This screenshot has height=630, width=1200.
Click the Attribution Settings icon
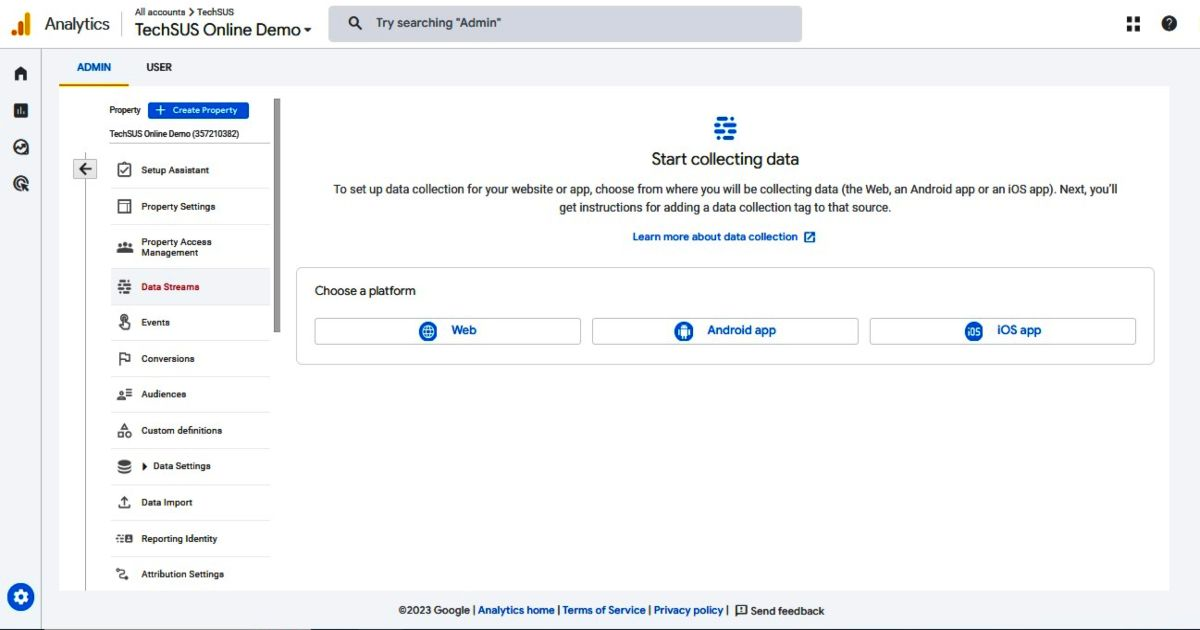coord(124,574)
